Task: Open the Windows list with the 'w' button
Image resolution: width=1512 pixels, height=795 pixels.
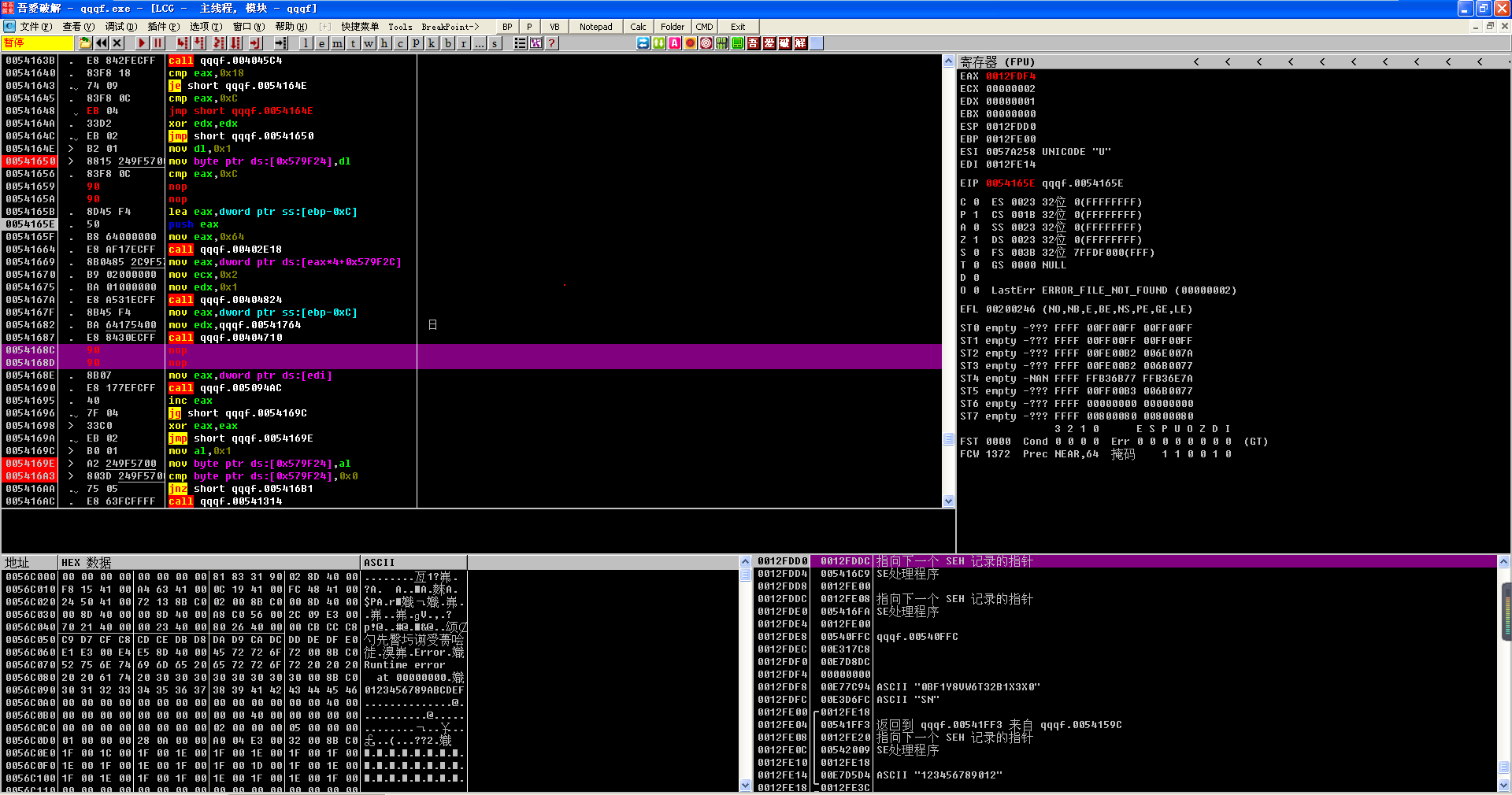Action: click(x=369, y=43)
